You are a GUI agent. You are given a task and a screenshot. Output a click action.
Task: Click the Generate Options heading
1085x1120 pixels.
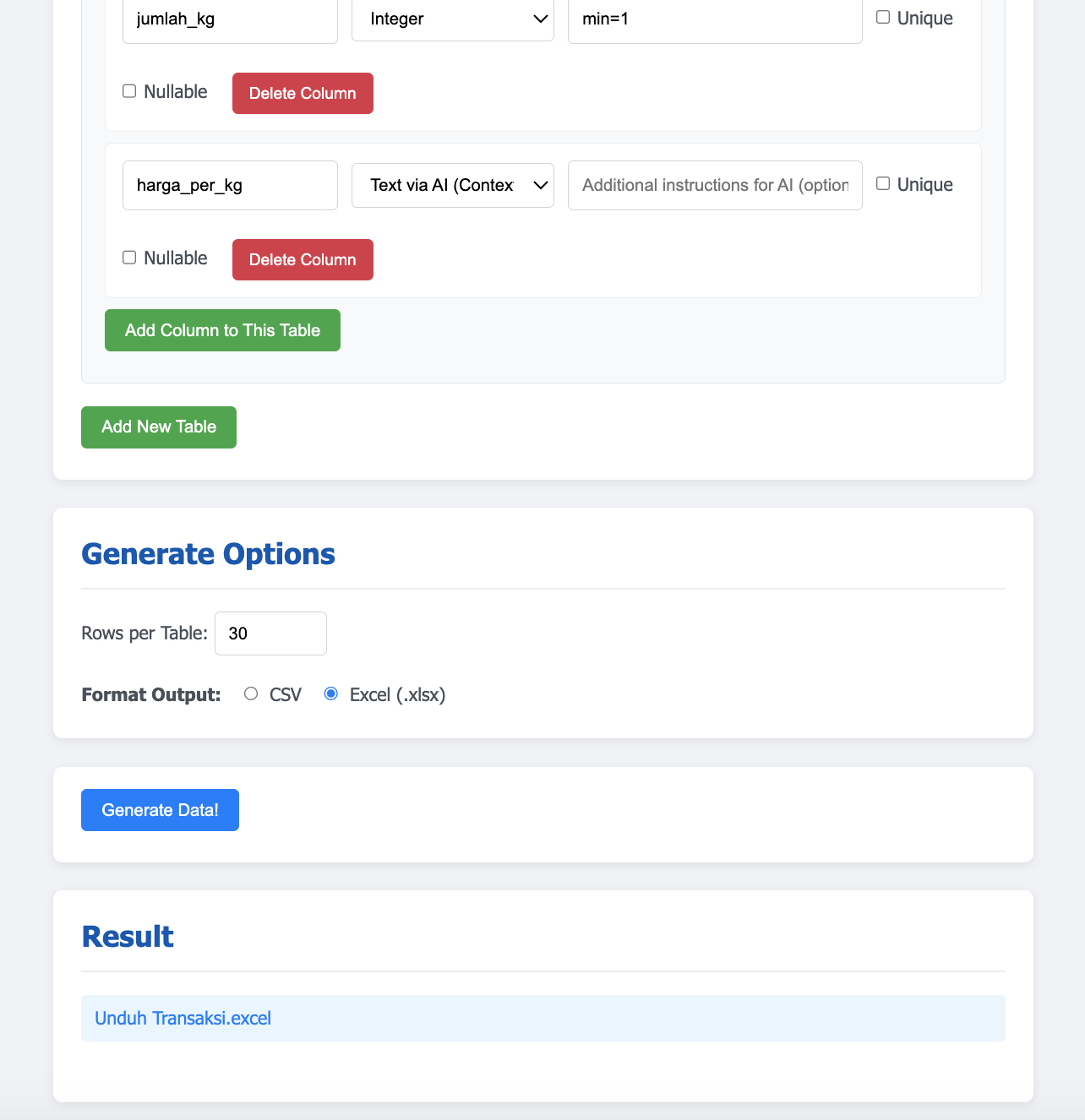tap(208, 554)
